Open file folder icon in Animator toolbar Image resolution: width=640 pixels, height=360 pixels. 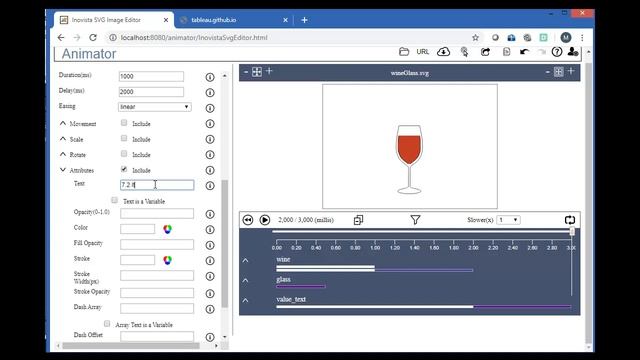click(404, 52)
